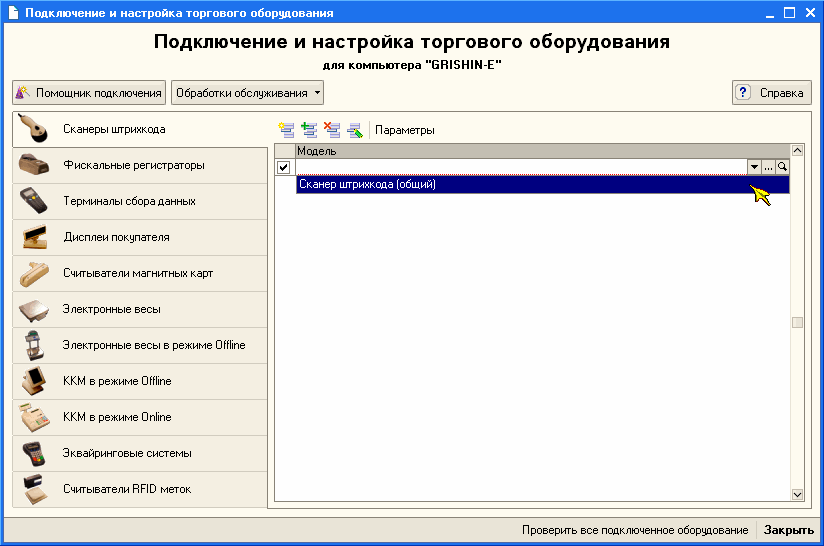The height and width of the screenshot is (546, 824).
Task: Focus the empty Модель input field
Action: point(521,167)
